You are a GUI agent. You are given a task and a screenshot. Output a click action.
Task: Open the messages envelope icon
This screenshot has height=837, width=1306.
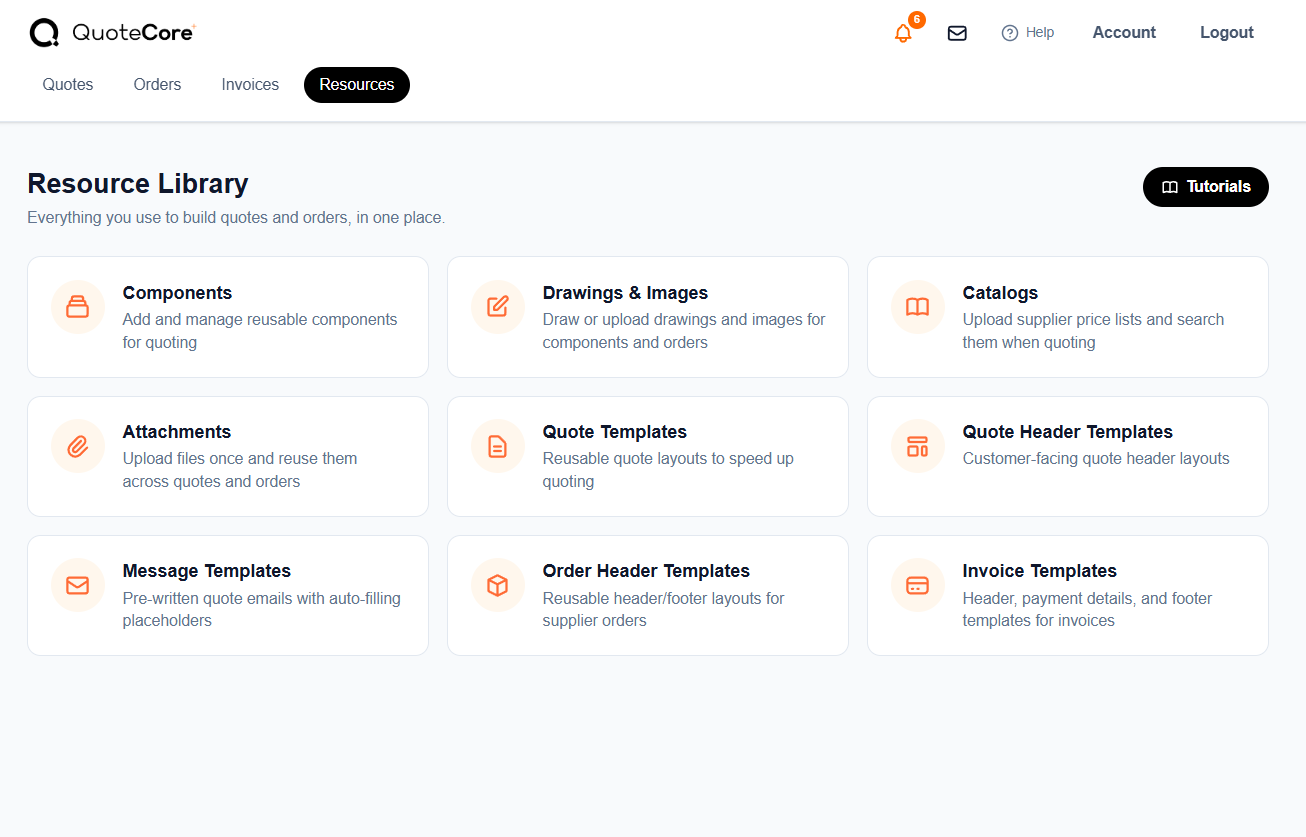click(957, 33)
